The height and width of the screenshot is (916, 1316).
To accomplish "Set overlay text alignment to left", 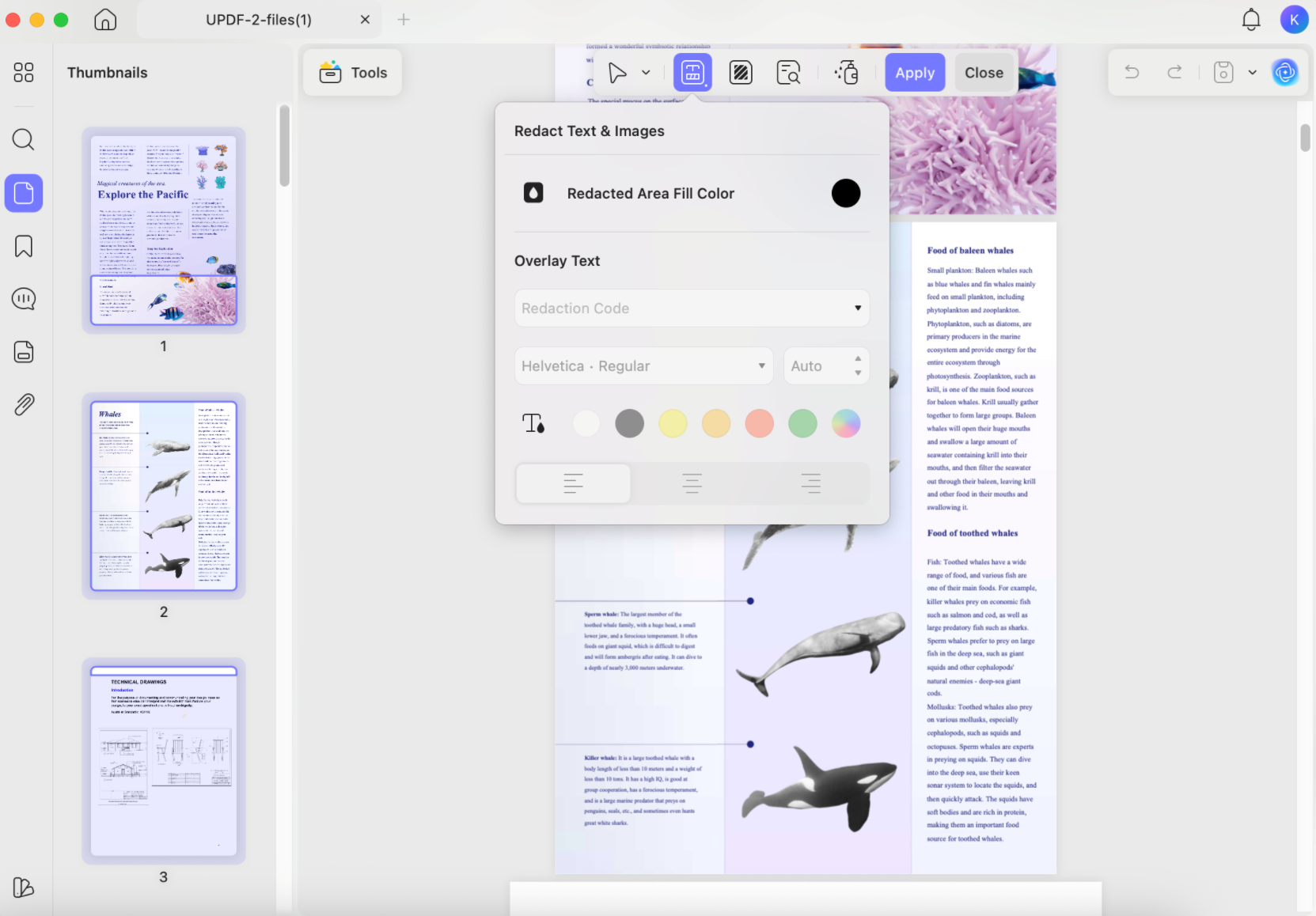I will click(x=574, y=483).
